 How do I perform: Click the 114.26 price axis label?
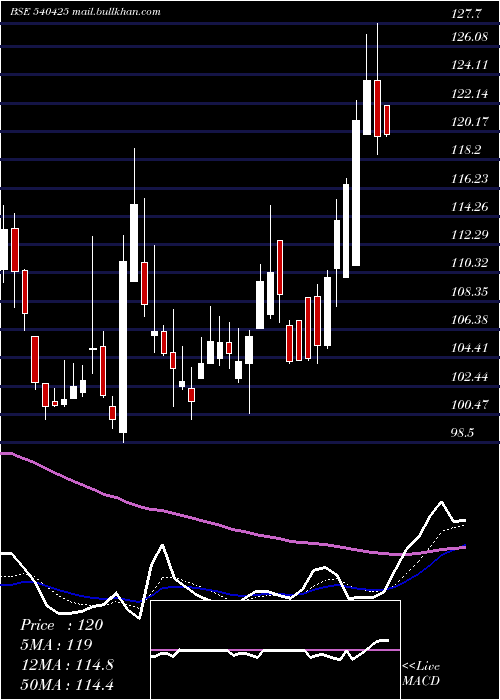pos(470,207)
